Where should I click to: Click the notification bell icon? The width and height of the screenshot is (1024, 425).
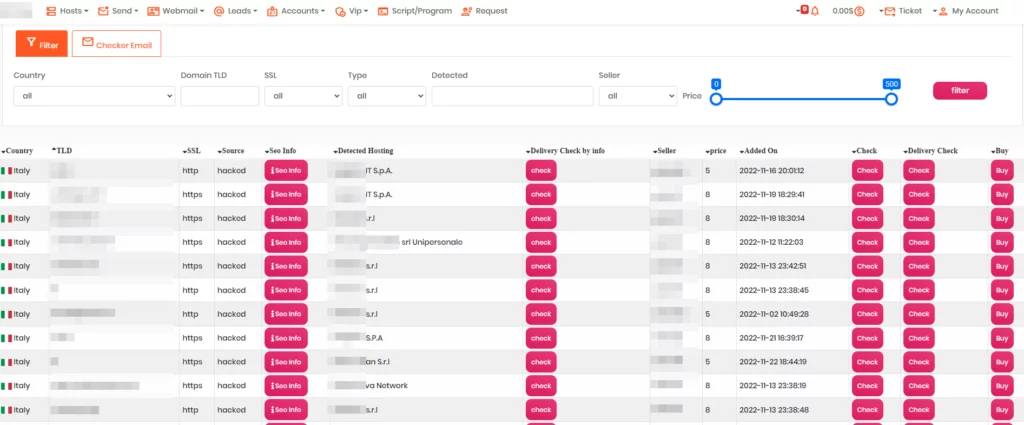[x=814, y=11]
